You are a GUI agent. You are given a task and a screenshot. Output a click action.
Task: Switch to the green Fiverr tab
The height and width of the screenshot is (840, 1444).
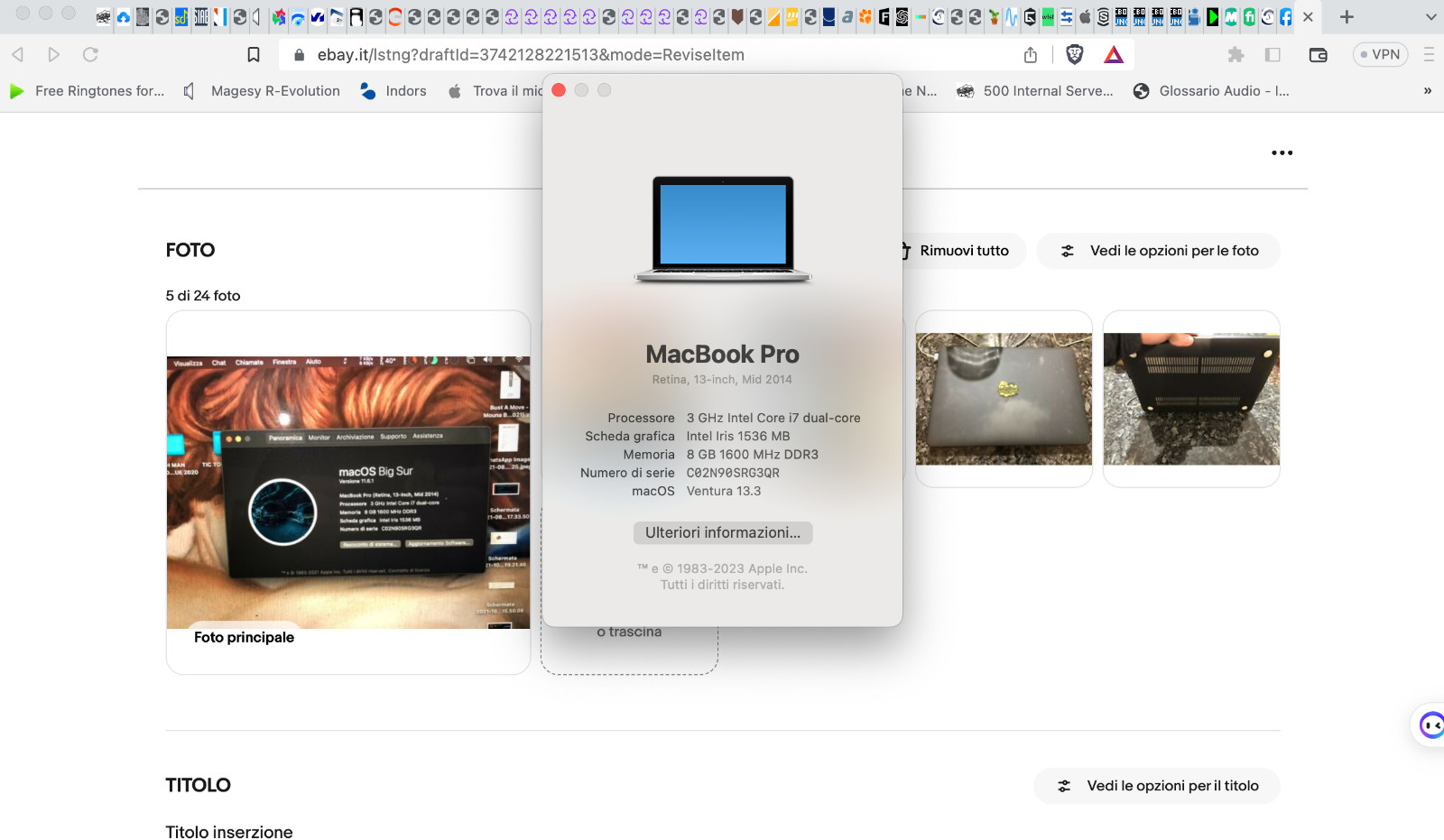tap(1249, 17)
